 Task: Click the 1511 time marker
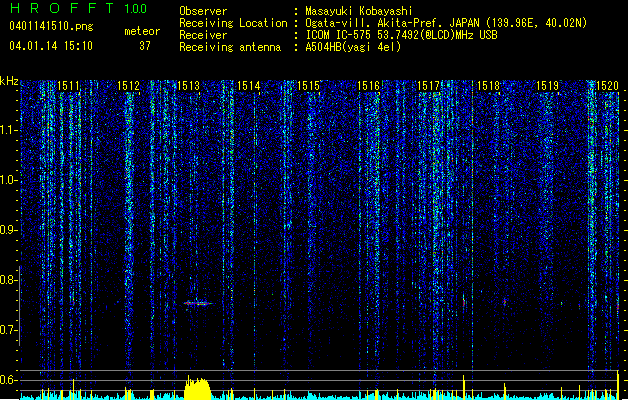click(68, 86)
